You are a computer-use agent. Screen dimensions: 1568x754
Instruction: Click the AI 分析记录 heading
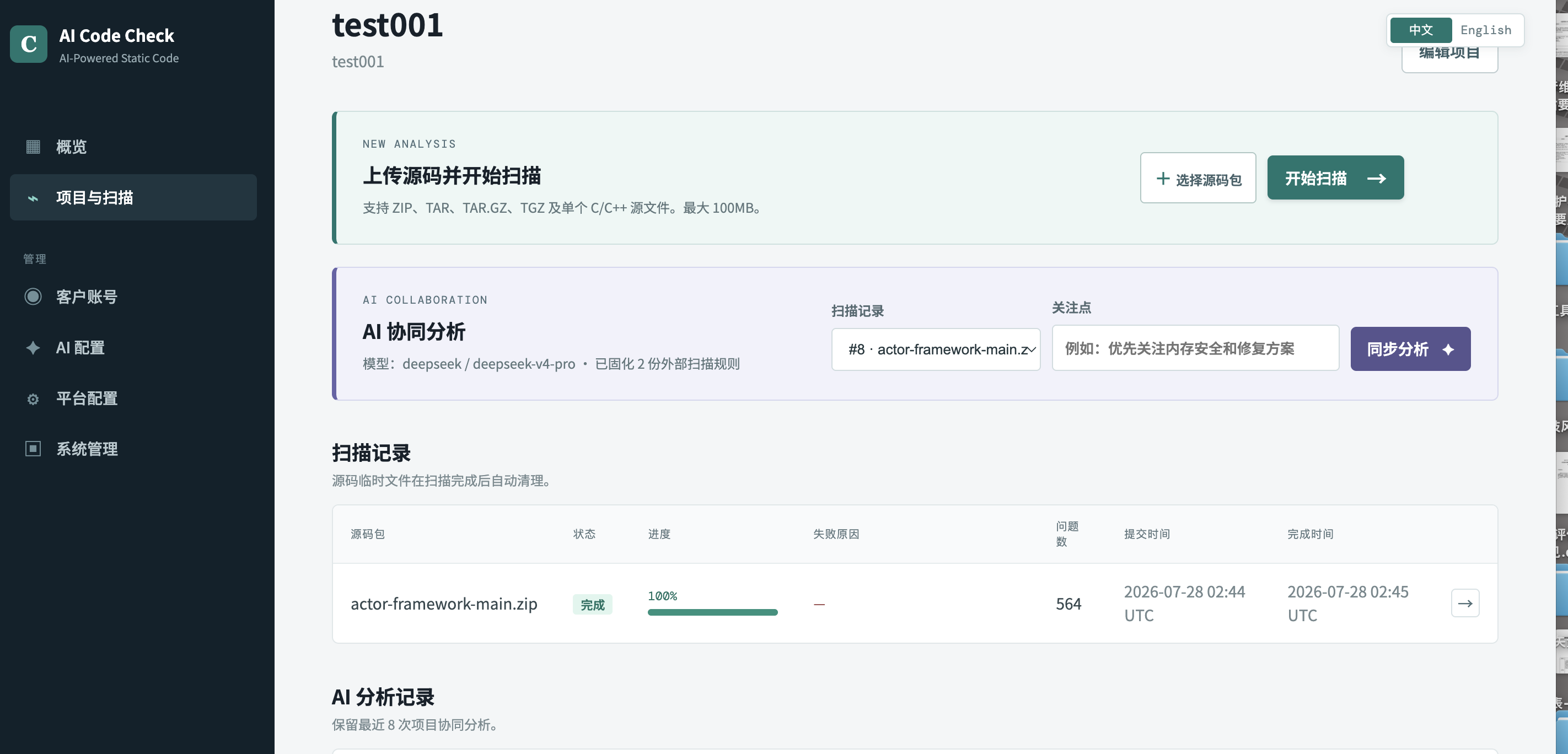pyautogui.click(x=383, y=697)
